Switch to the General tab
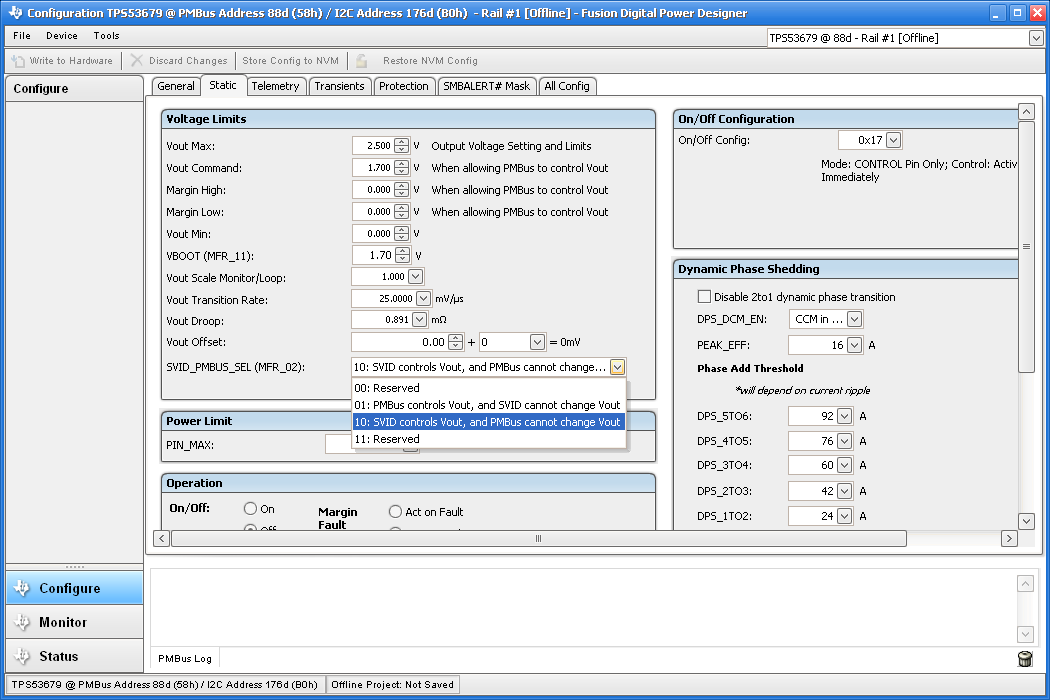Screen dimensions: 1050x700 tap(176, 86)
